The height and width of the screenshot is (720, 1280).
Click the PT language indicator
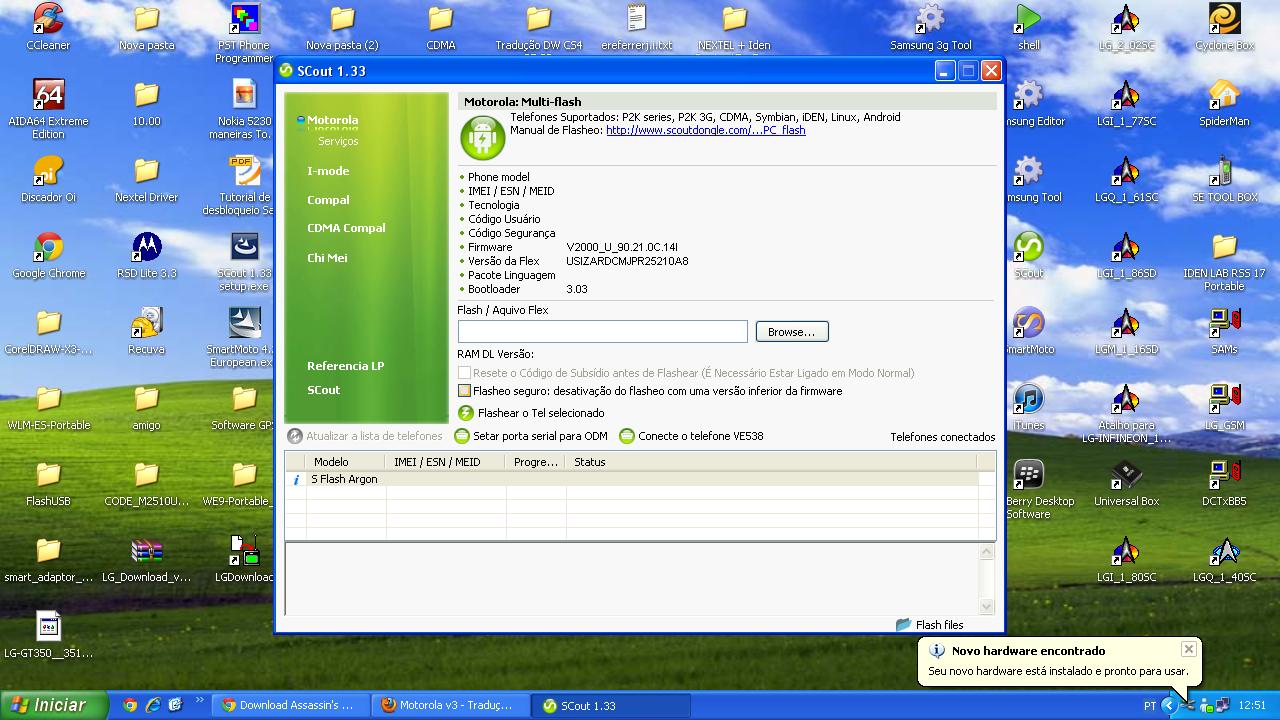pos(1150,706)
